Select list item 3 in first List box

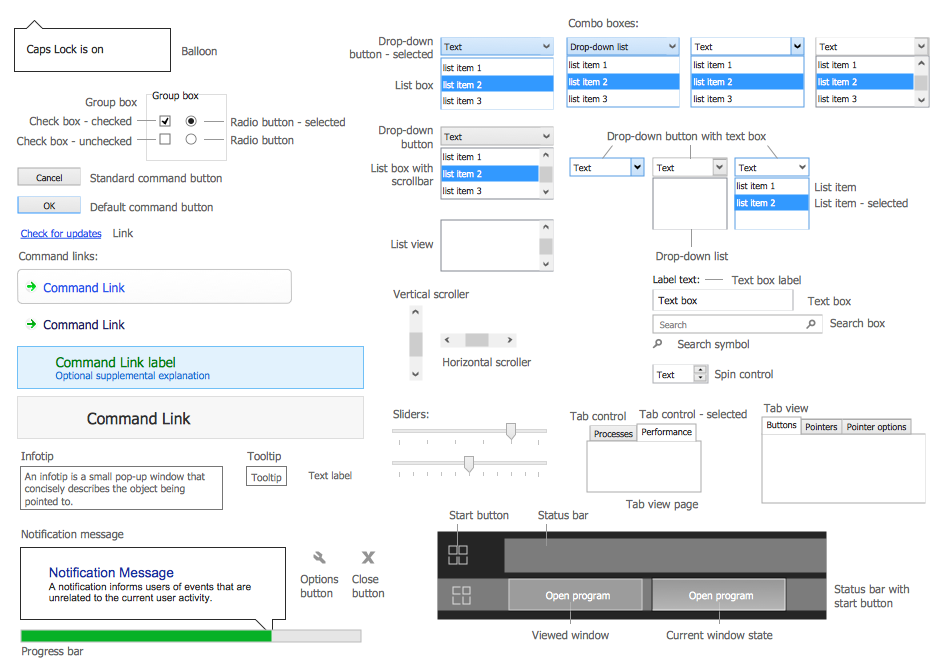coord(497,100)
